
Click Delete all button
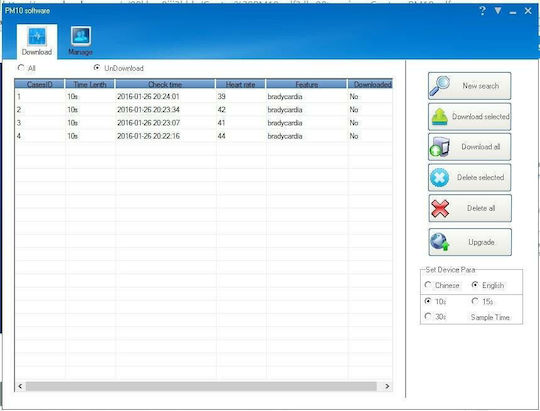click(470, 208)
